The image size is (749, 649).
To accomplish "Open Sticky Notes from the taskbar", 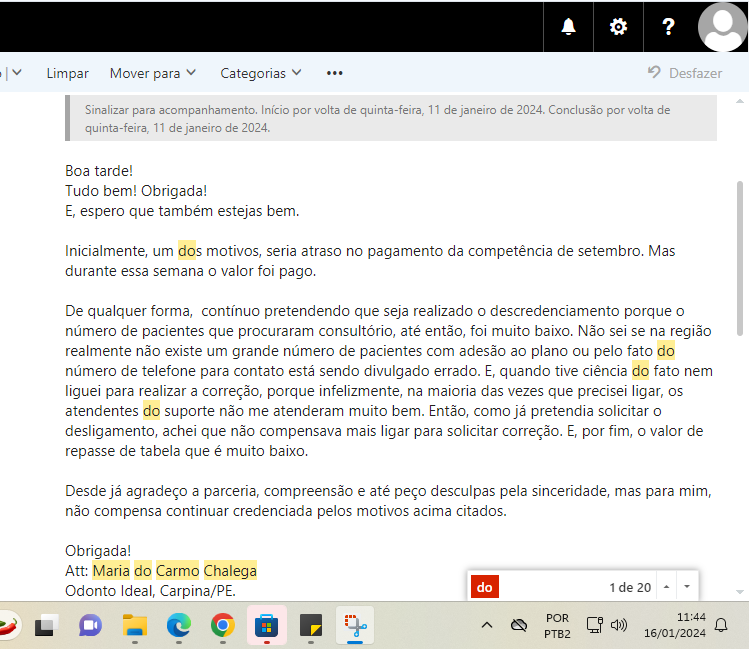I will pyautogui.click(x=311, y=625).
